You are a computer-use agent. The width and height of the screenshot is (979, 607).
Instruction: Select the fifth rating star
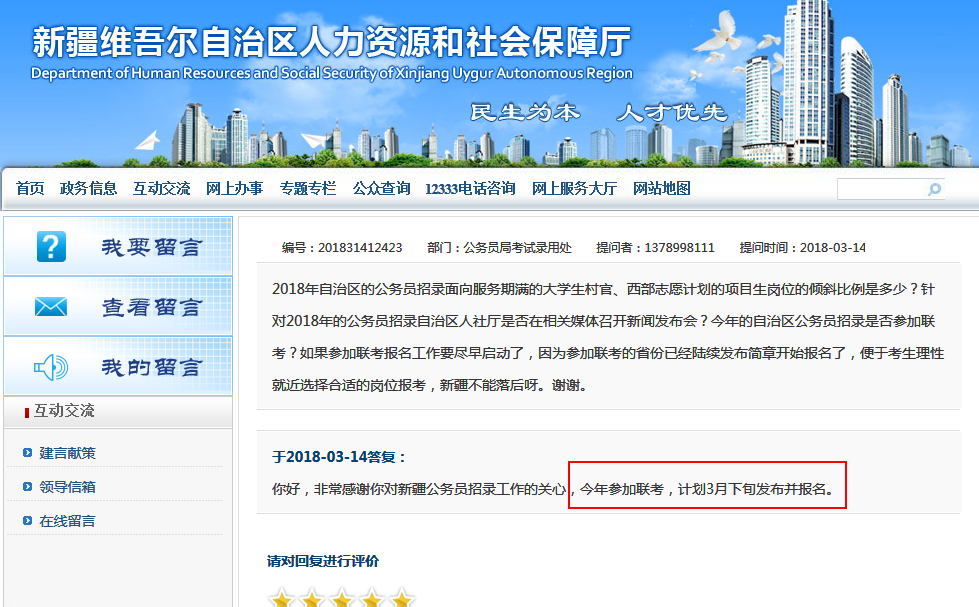pyautogui.click(x=402, y=599)
